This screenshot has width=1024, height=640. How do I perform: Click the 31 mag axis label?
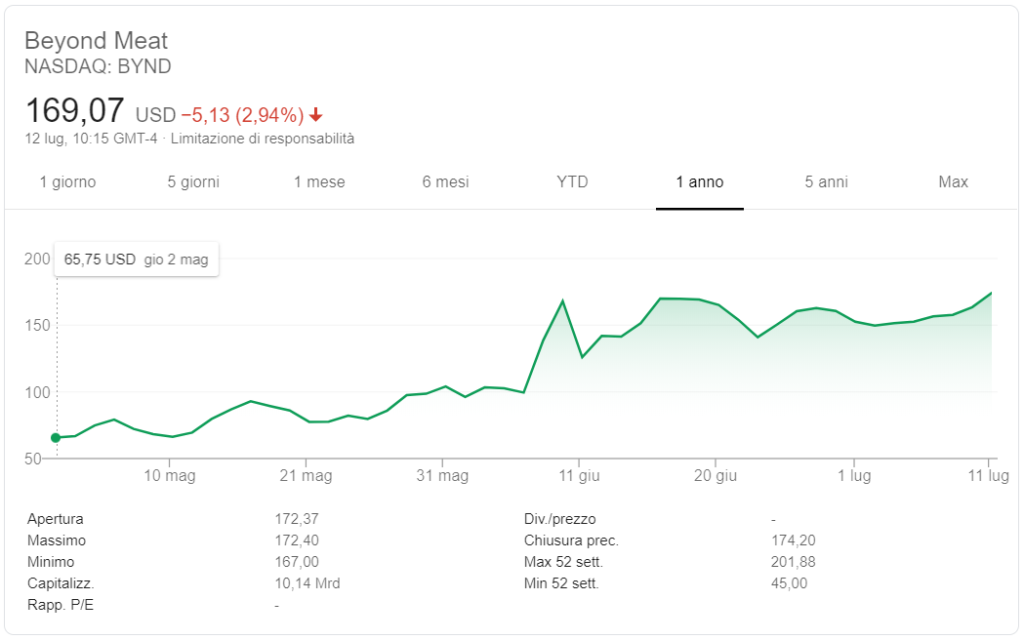coord(442,476)
